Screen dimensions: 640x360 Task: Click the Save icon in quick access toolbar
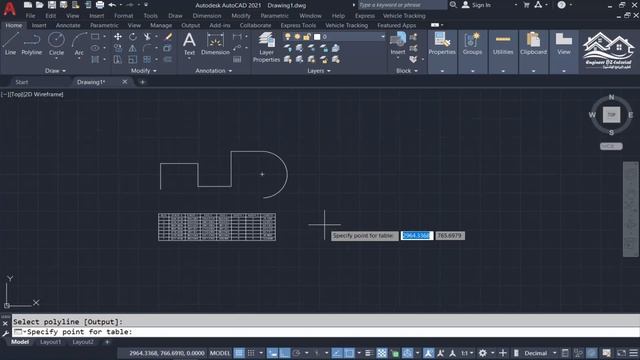pyautogui.click(x=52, y=5)
